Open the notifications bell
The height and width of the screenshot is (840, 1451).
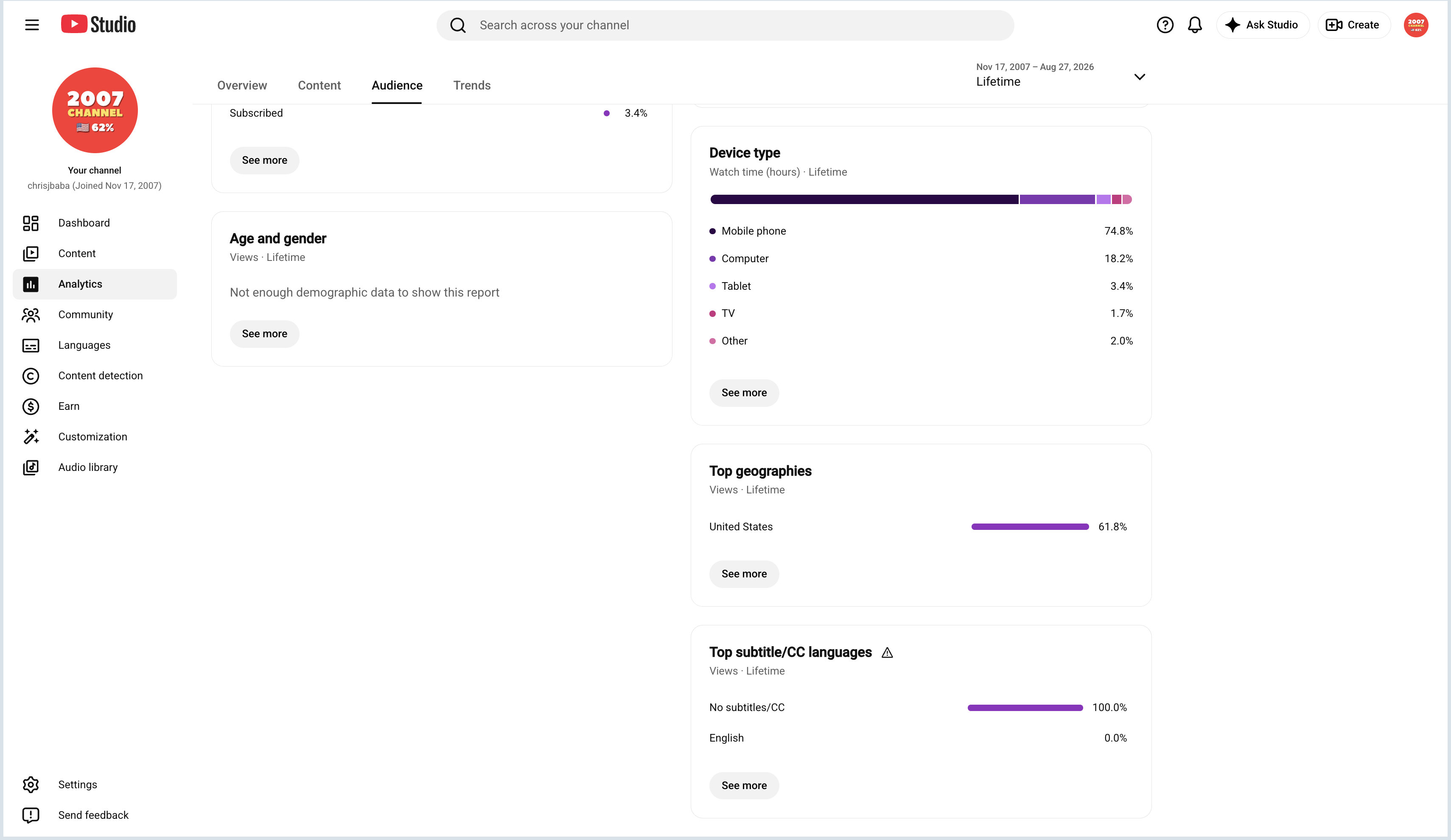tap(1195, 25)
